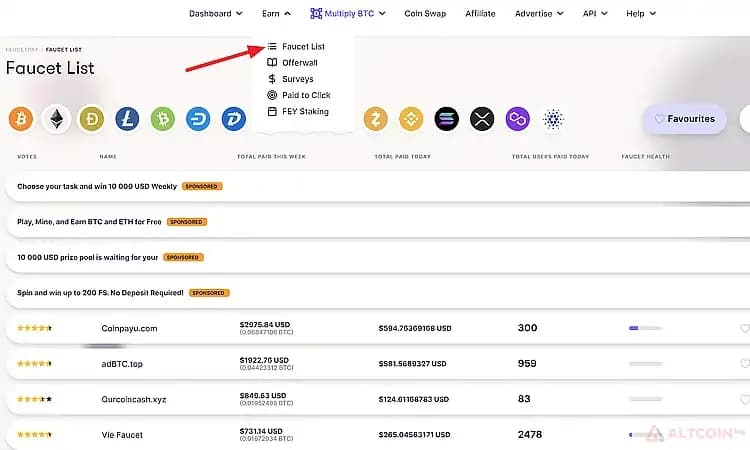The width and height of the screenshot is (750, 450).
Task: Select Paid to Click menu entry
Action: pos(306,95)
